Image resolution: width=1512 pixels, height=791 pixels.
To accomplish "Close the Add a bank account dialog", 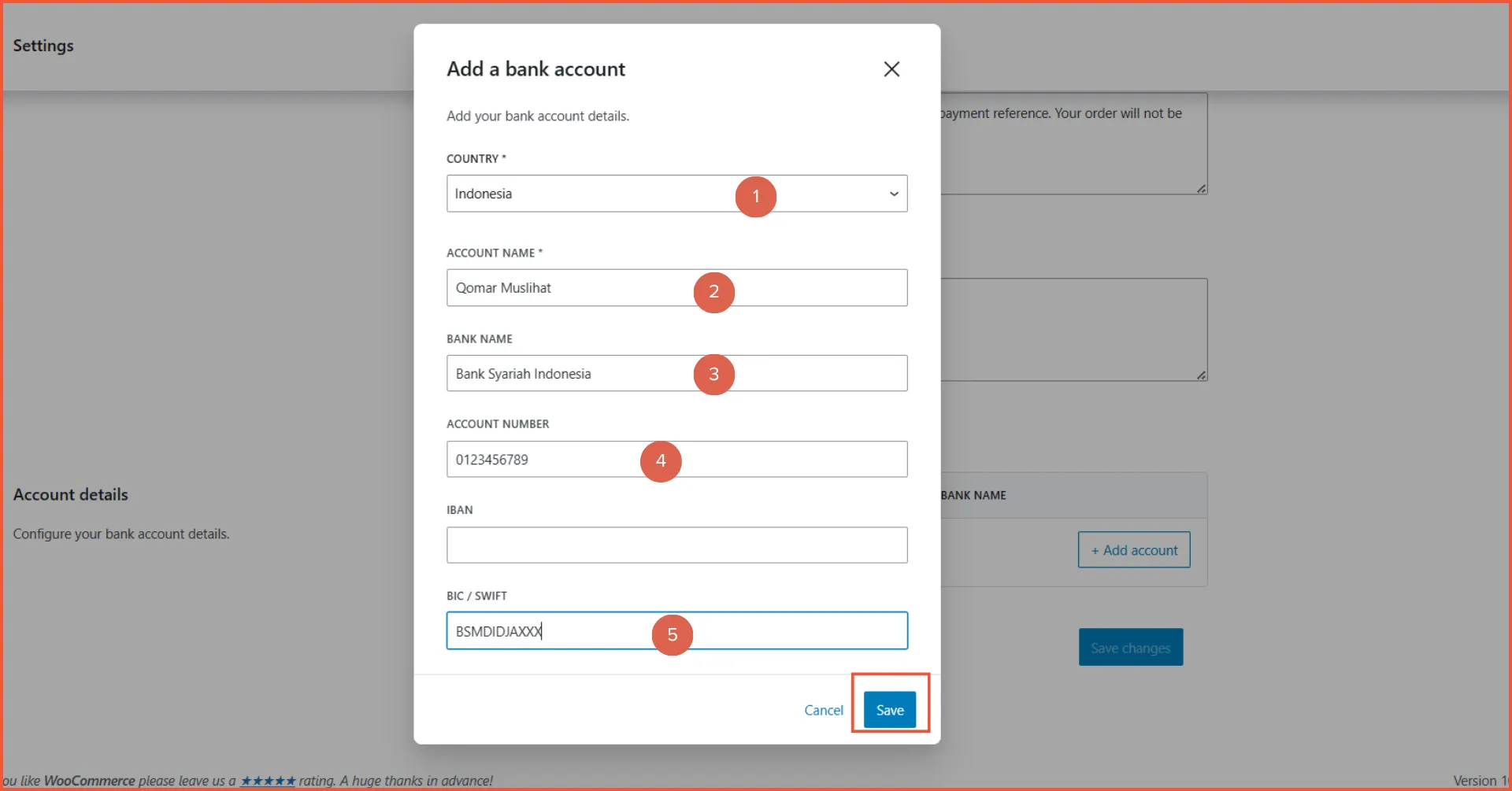I will point(891,69).
